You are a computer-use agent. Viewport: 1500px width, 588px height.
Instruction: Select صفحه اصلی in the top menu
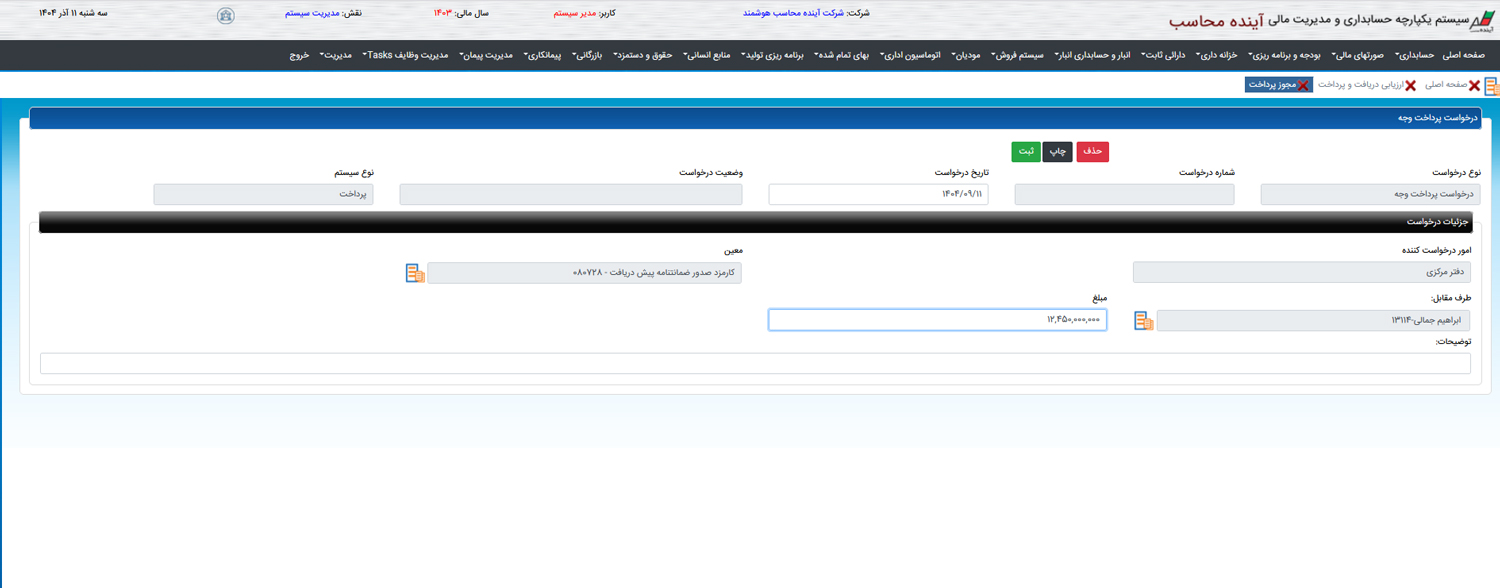pos(1464,55)
